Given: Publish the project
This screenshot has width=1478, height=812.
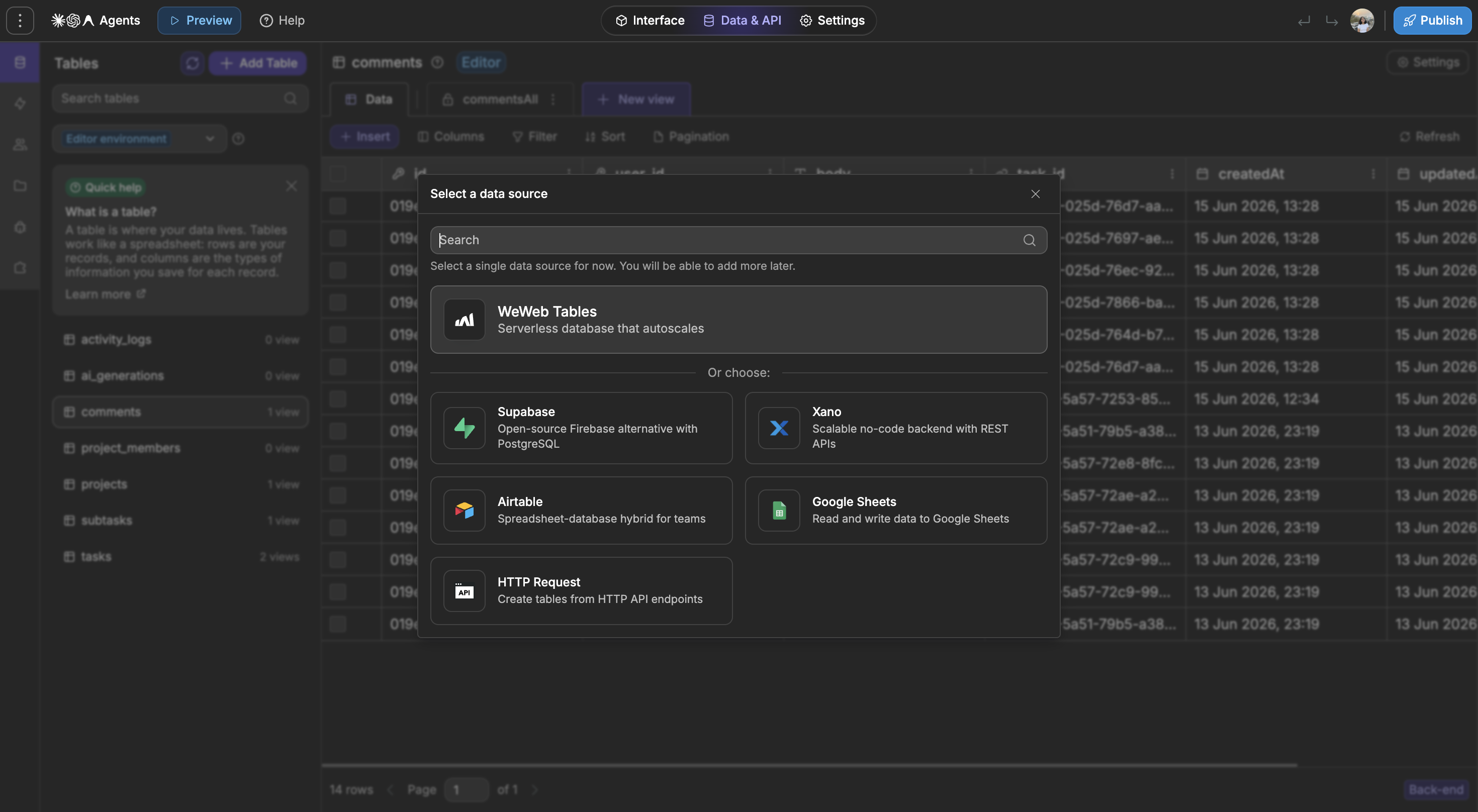Looking at the screenshot, I should (x=1432, y=21).
